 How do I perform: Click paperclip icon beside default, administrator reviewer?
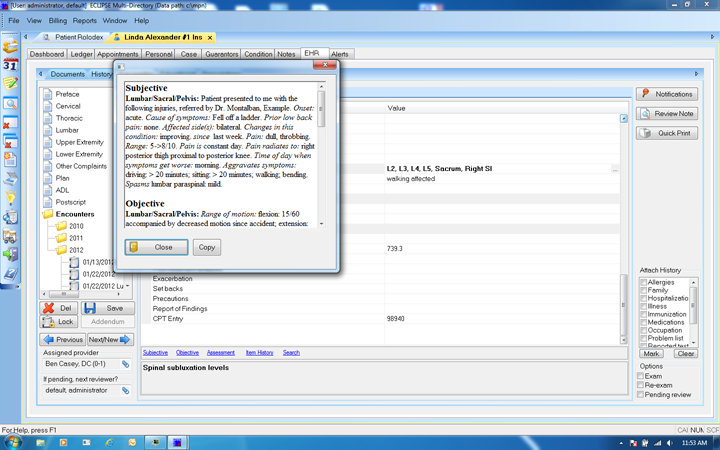click(125, 391)
